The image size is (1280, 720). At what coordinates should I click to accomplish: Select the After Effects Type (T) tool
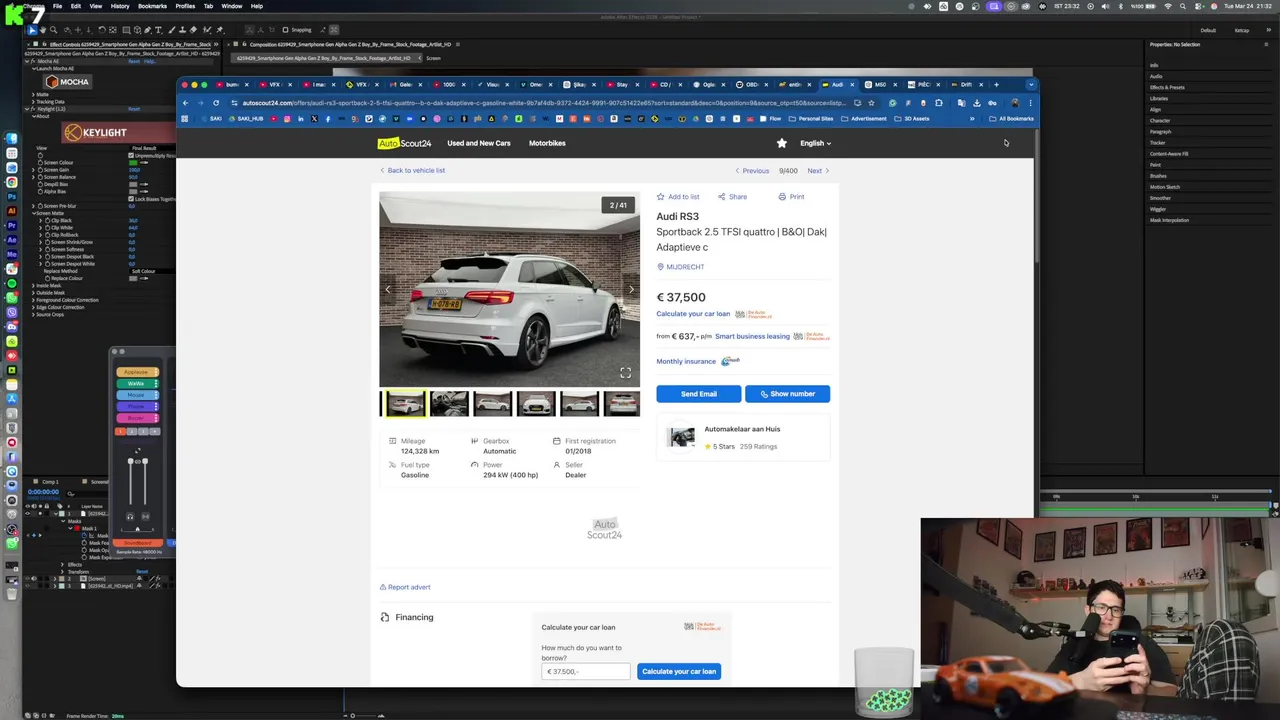pos(159,30)
